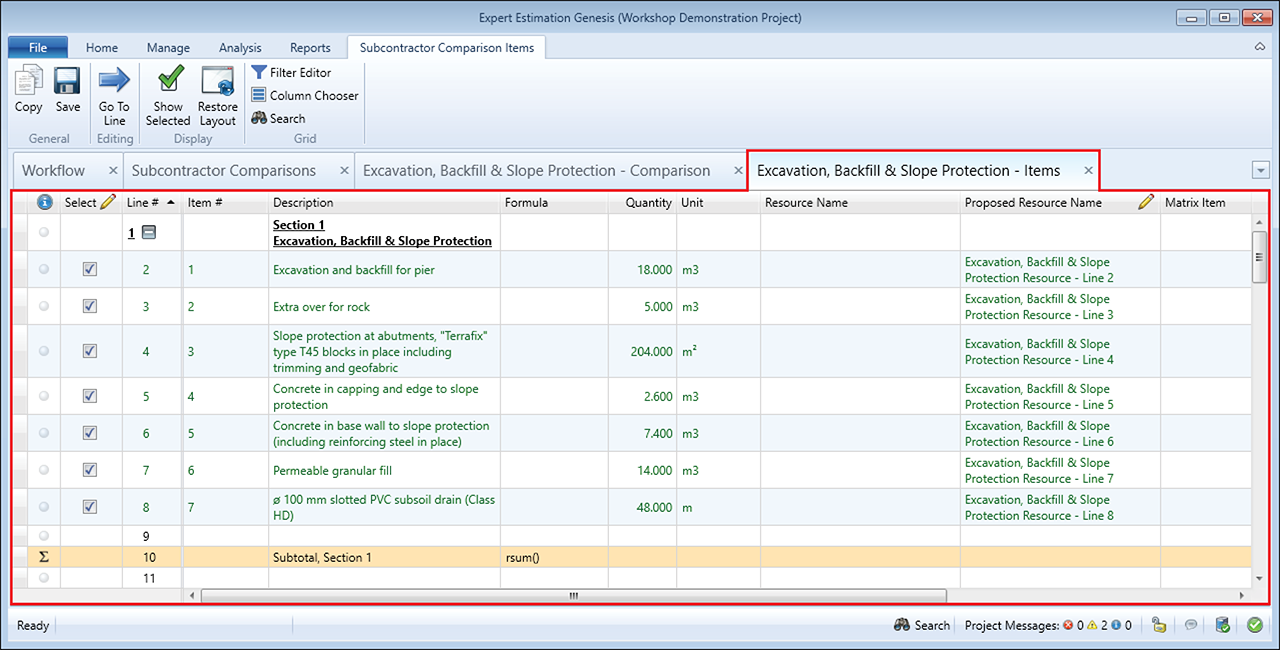Viewport: 1280px width, 650px height.
Task: Click the binoculars Search in ribbon
Action: tap(278, 119)
